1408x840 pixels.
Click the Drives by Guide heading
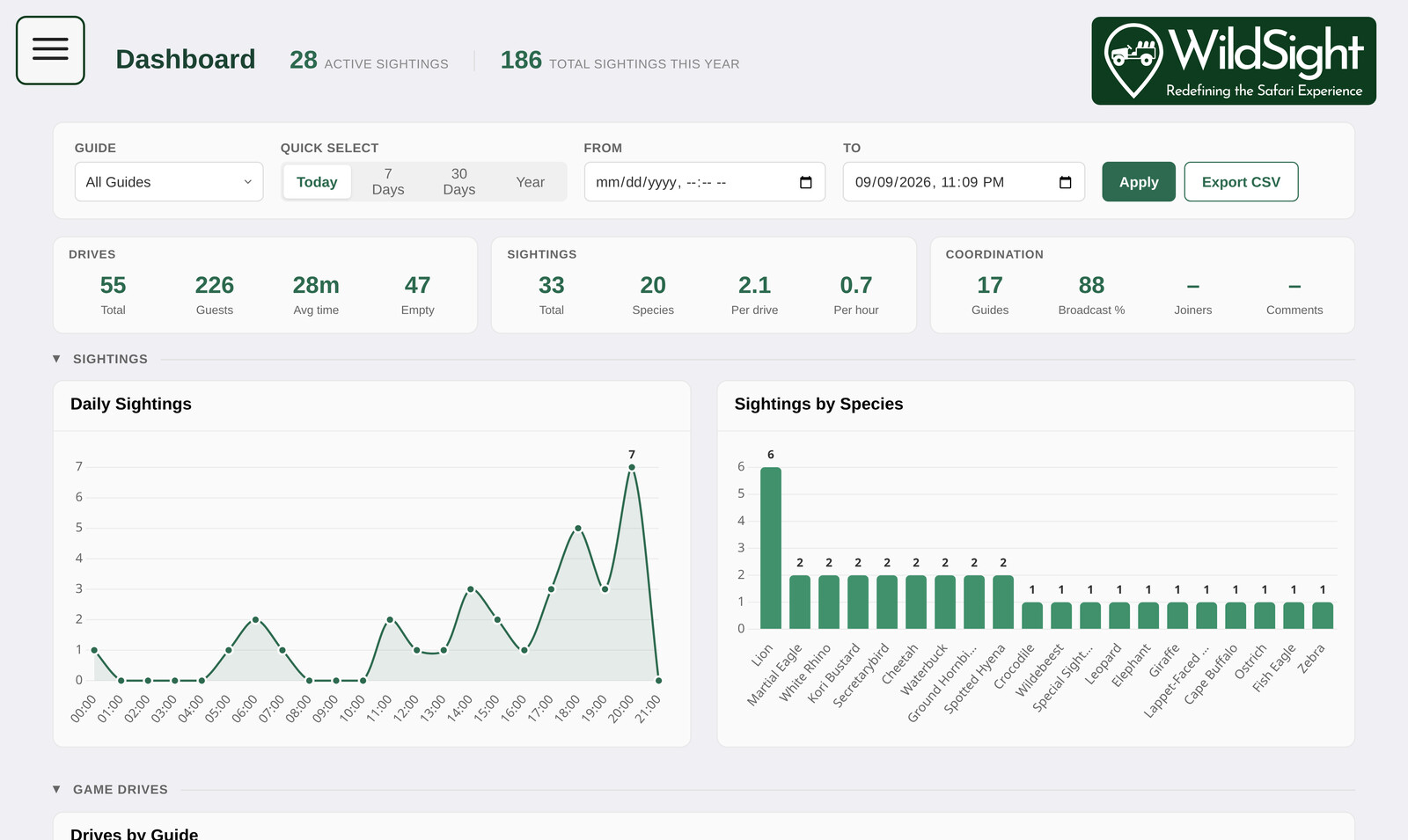(x=134, y=833)
